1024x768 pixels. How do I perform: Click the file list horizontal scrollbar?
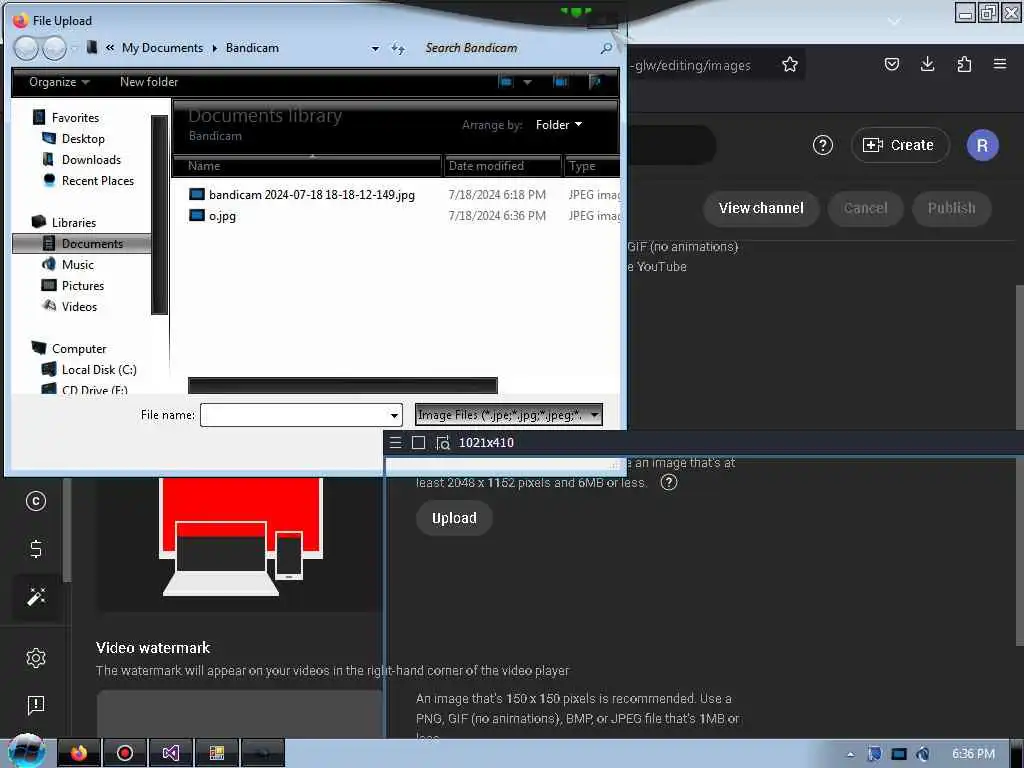(343, 385)
